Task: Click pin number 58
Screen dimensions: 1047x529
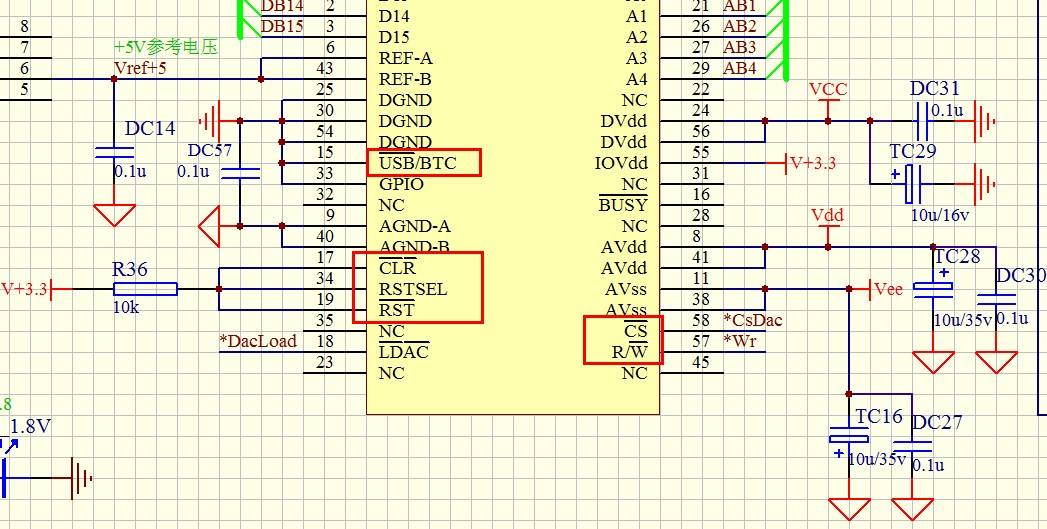Action: pyautogui.click(x=700, y=320)
